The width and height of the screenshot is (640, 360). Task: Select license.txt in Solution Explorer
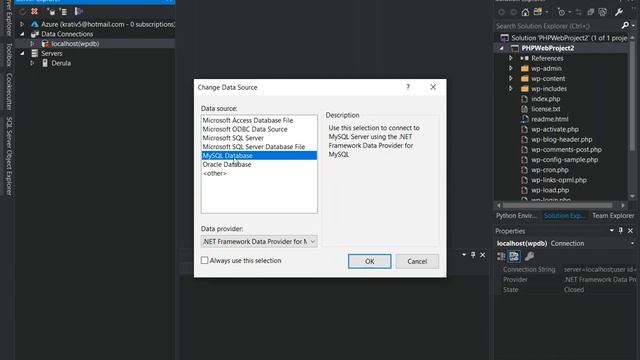tap(545, 109)
